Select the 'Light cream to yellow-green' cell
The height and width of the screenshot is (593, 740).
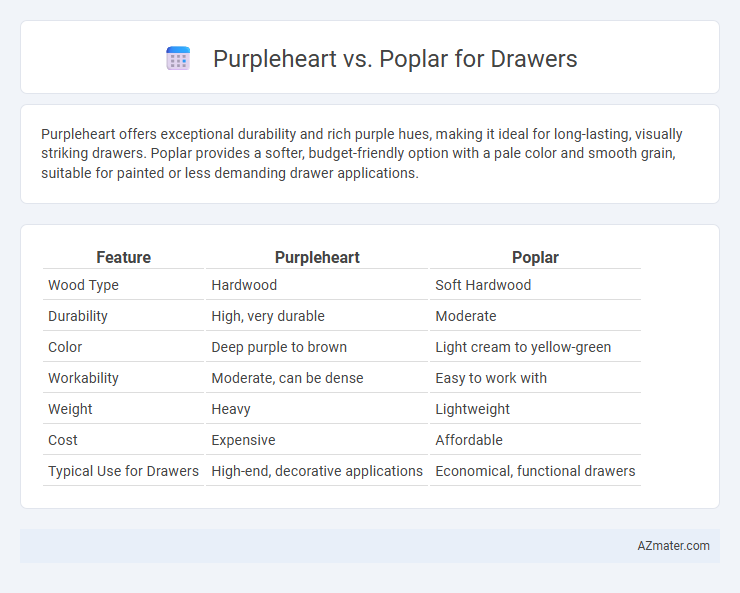pos(523,347)
